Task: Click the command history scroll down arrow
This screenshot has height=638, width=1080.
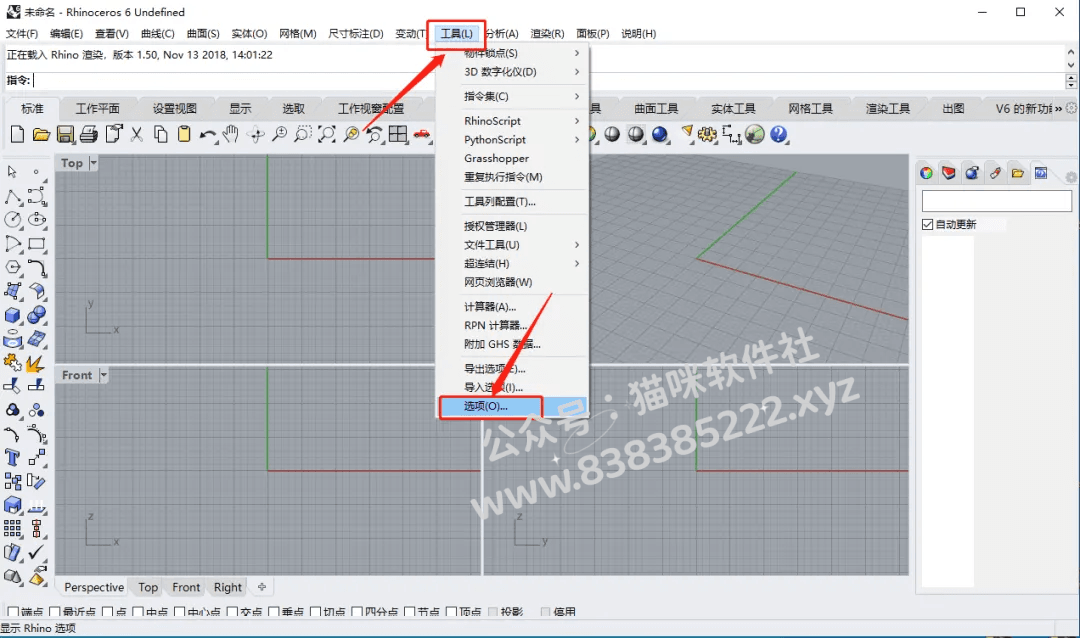Action: 1070,65
